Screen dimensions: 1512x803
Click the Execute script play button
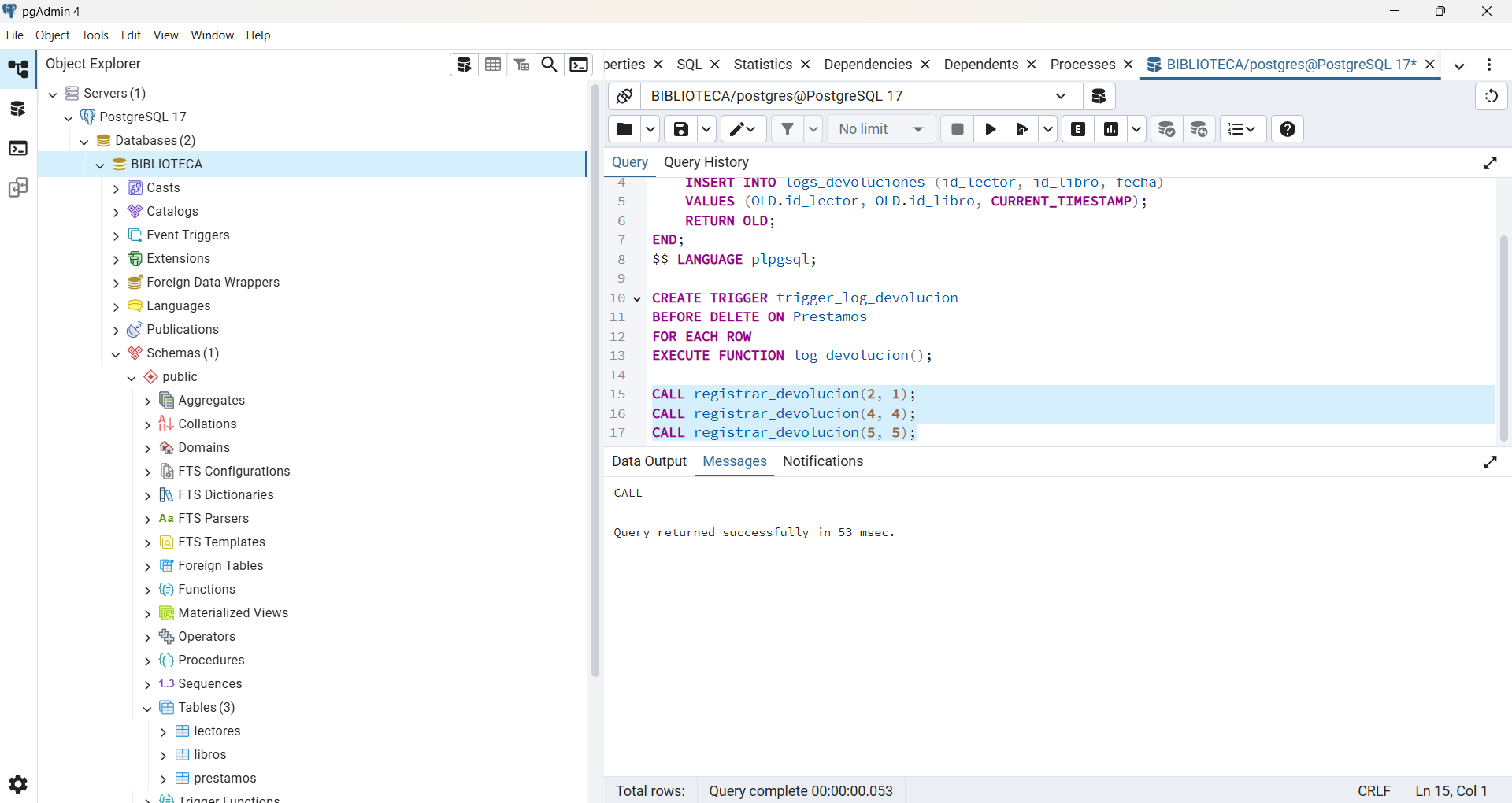tap(991, 129)
